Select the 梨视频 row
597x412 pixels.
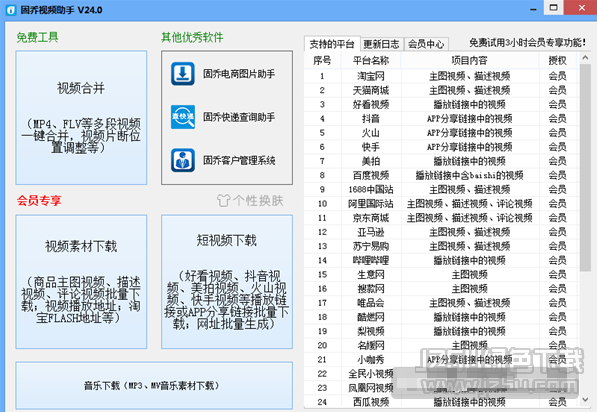442,331
